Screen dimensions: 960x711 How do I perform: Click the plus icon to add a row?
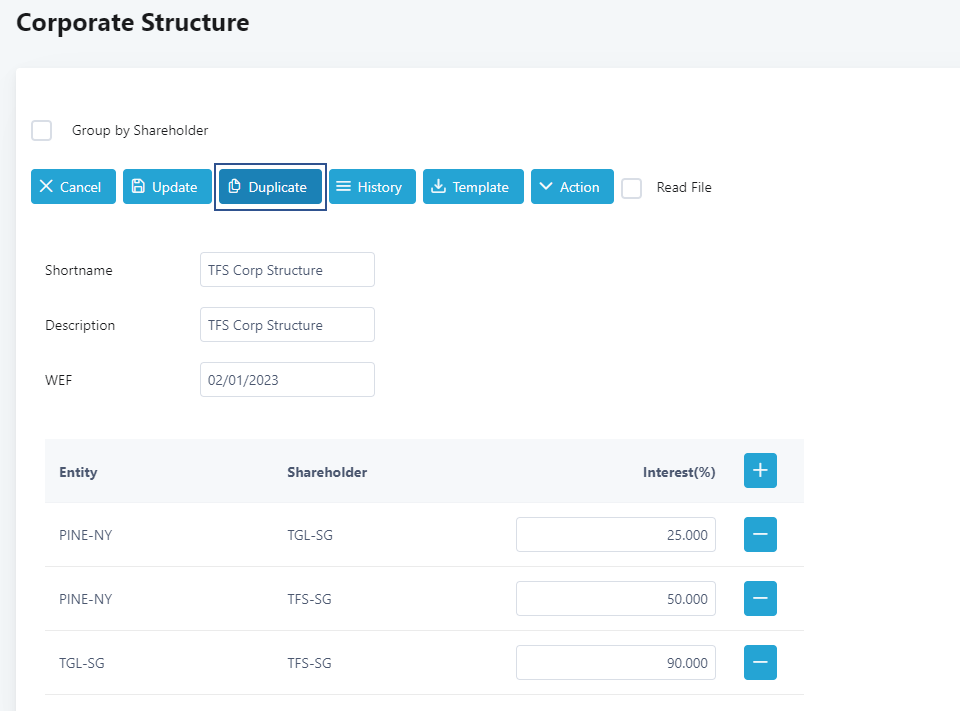click(760, 471)
